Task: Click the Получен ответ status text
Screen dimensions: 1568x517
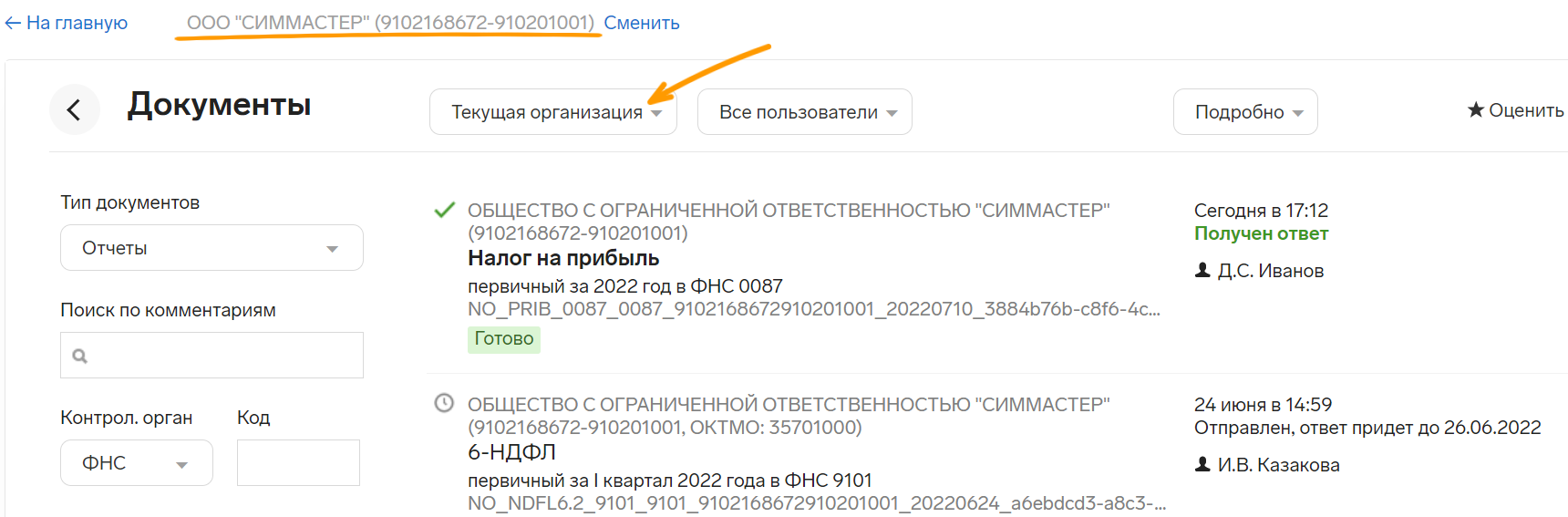Action: click(x=1261, y=233)
